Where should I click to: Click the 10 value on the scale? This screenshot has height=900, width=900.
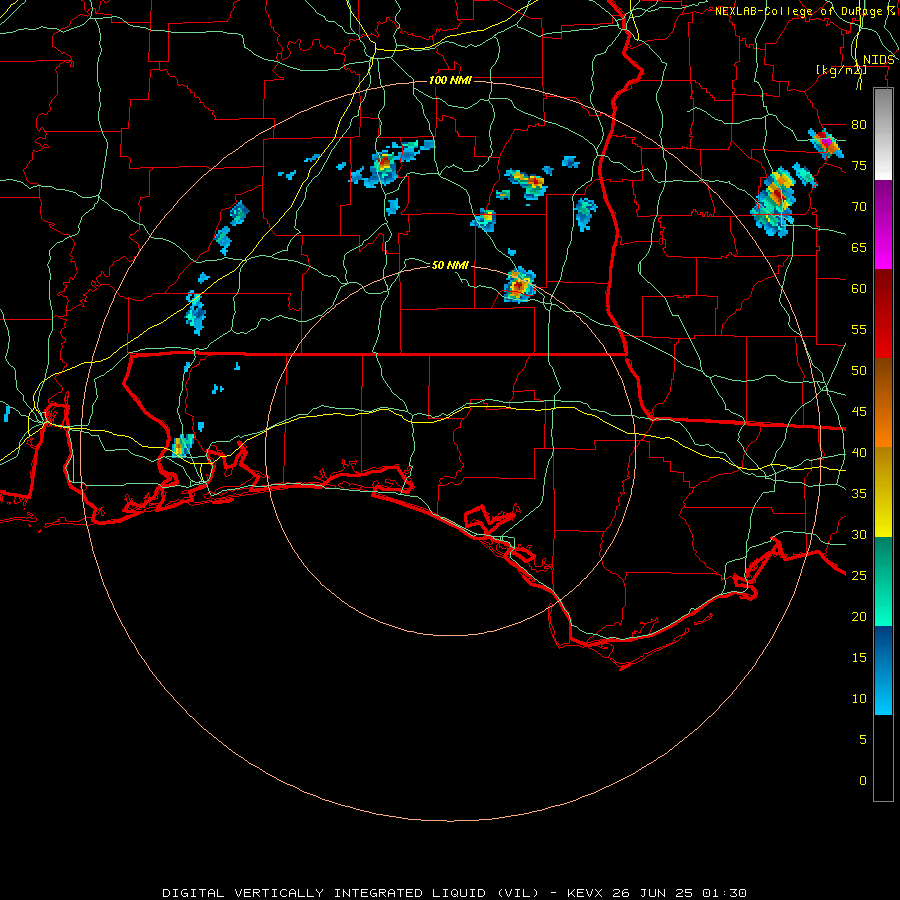(x=859, y=699)
